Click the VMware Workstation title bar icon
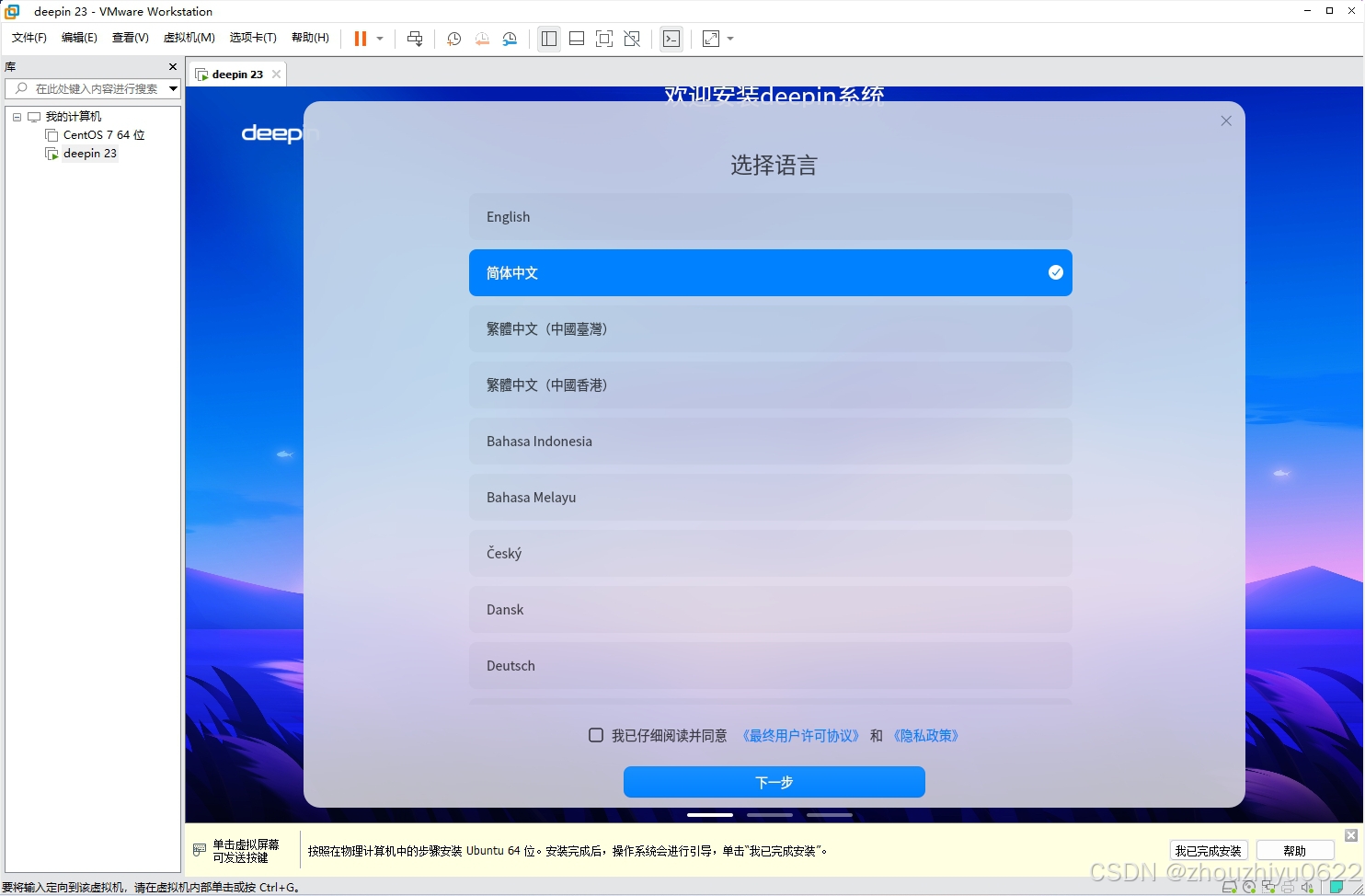 pyautogui.click(x=12, y=11)
